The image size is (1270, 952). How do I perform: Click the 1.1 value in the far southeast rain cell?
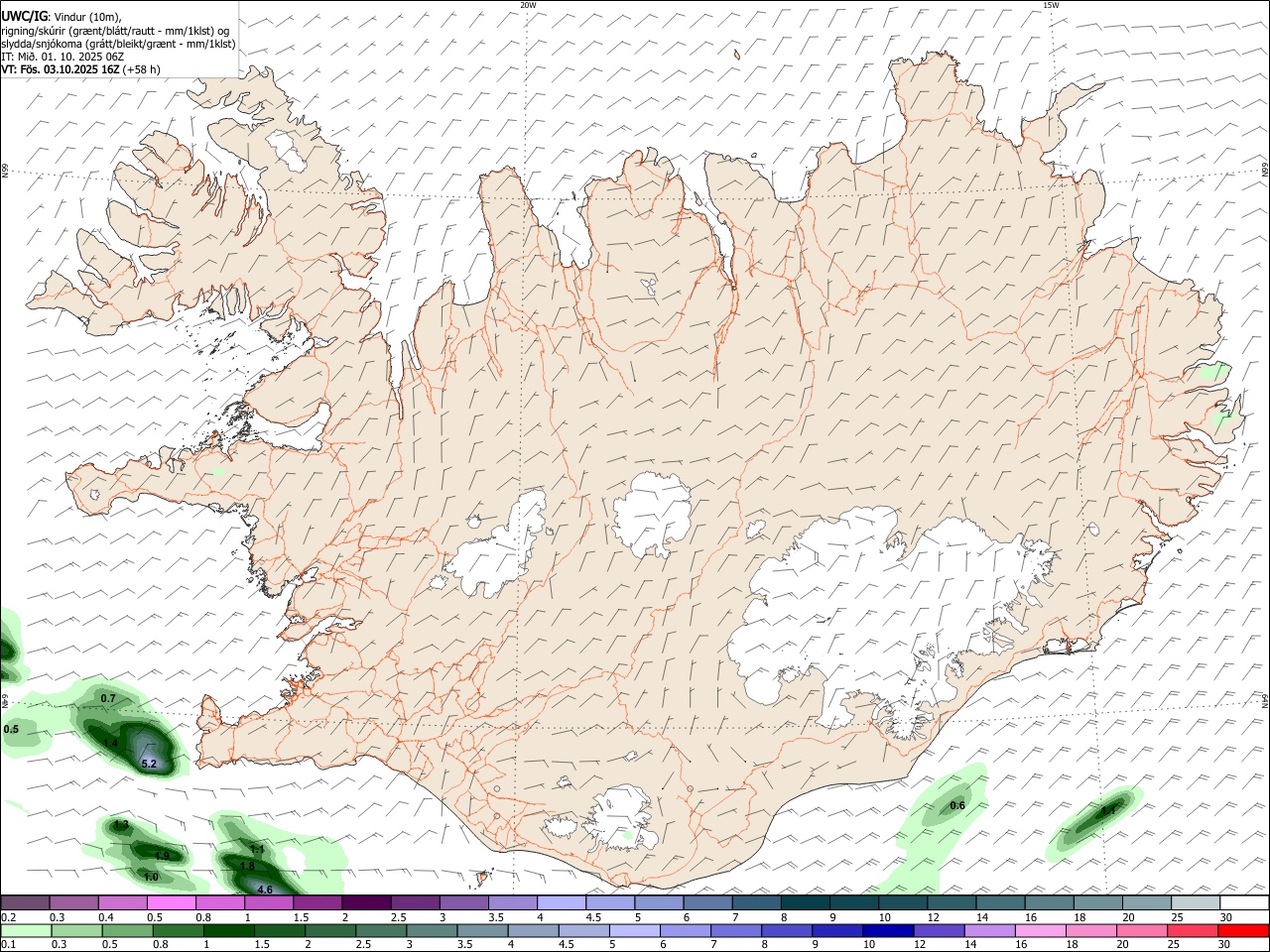point(1108,810)
